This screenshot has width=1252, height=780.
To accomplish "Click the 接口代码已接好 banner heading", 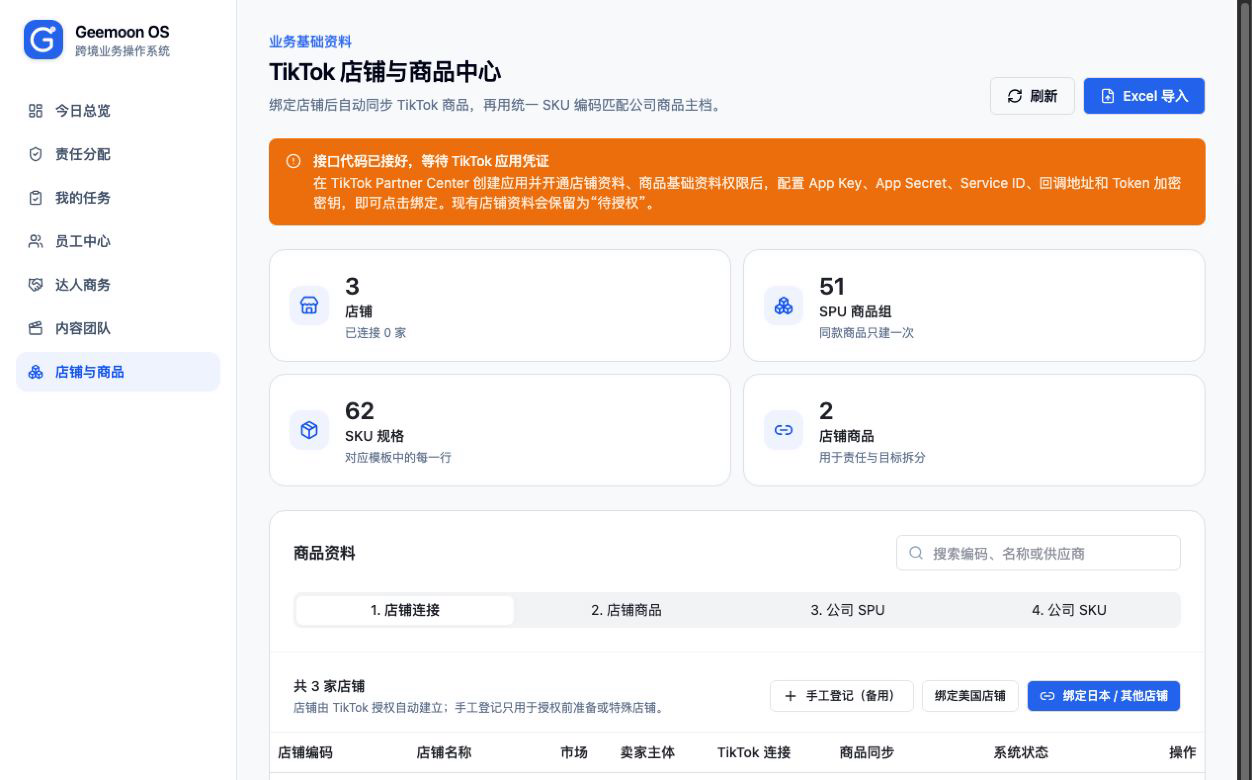I will 431,161.
